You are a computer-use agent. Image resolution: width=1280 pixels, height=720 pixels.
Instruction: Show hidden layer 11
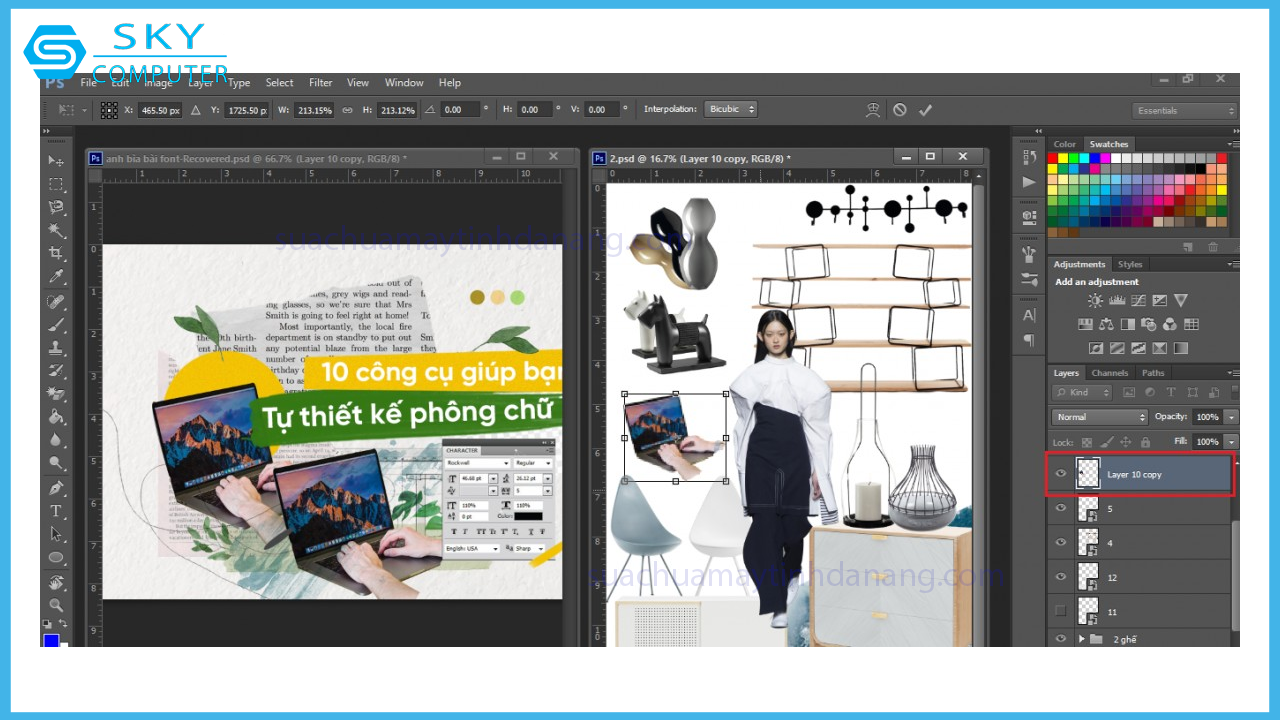pos(1061,610)
